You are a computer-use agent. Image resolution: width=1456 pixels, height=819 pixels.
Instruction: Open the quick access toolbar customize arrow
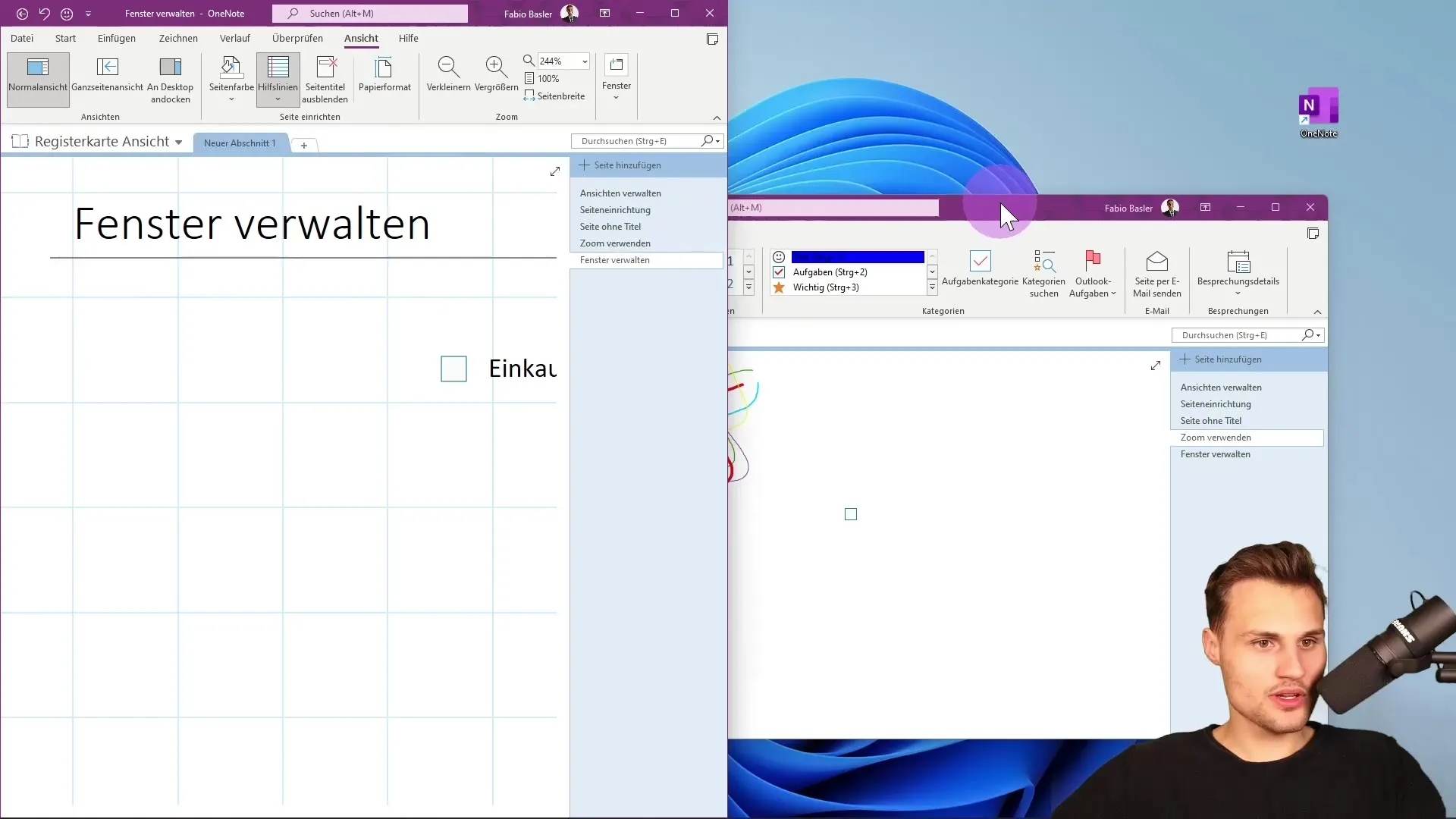click(x=88, y=14)
